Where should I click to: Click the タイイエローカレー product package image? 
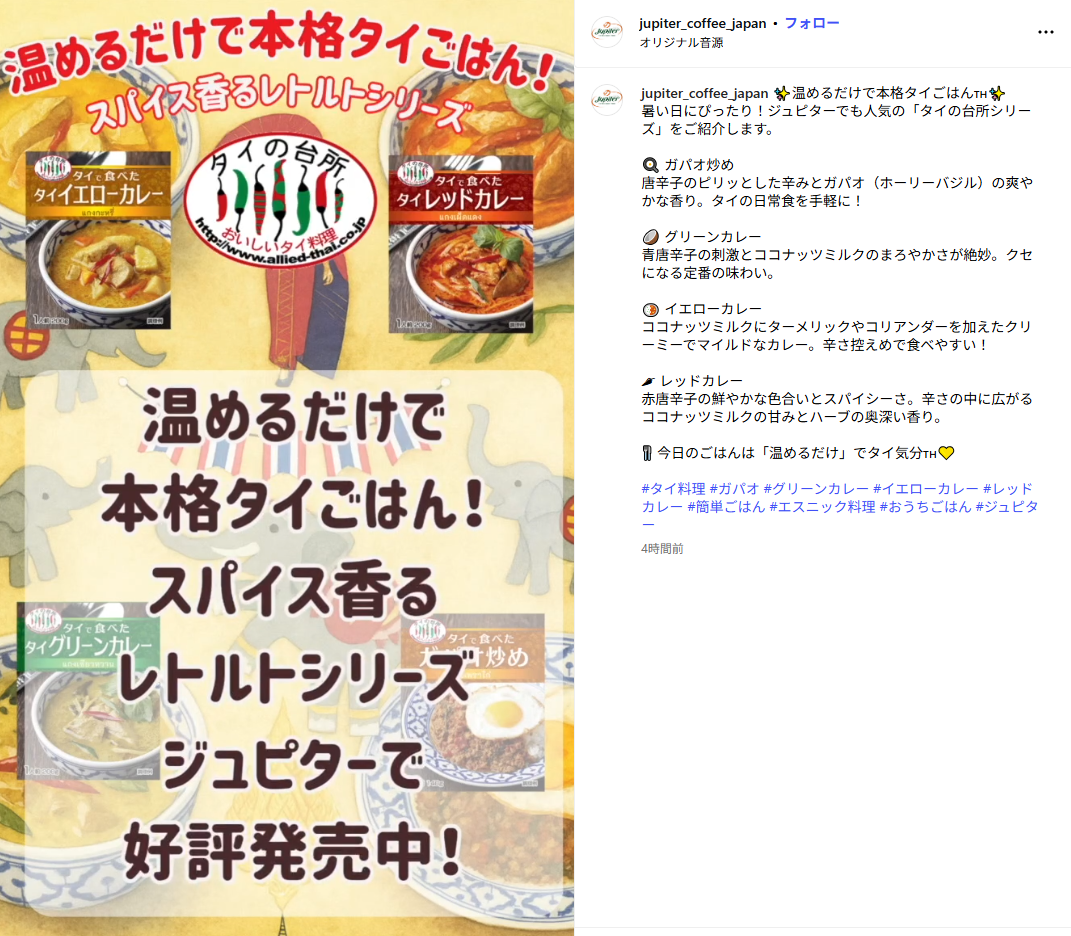coord(98,240)
